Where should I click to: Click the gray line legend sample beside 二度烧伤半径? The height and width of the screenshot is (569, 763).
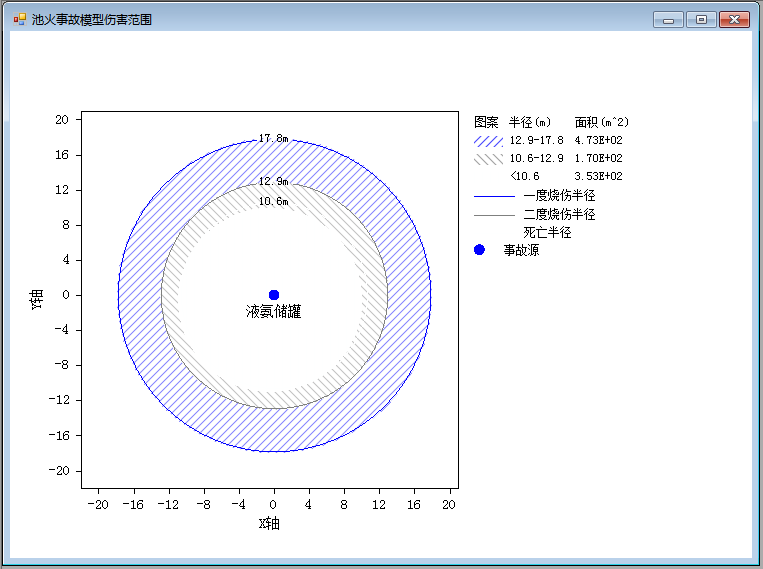pos(494,215)
